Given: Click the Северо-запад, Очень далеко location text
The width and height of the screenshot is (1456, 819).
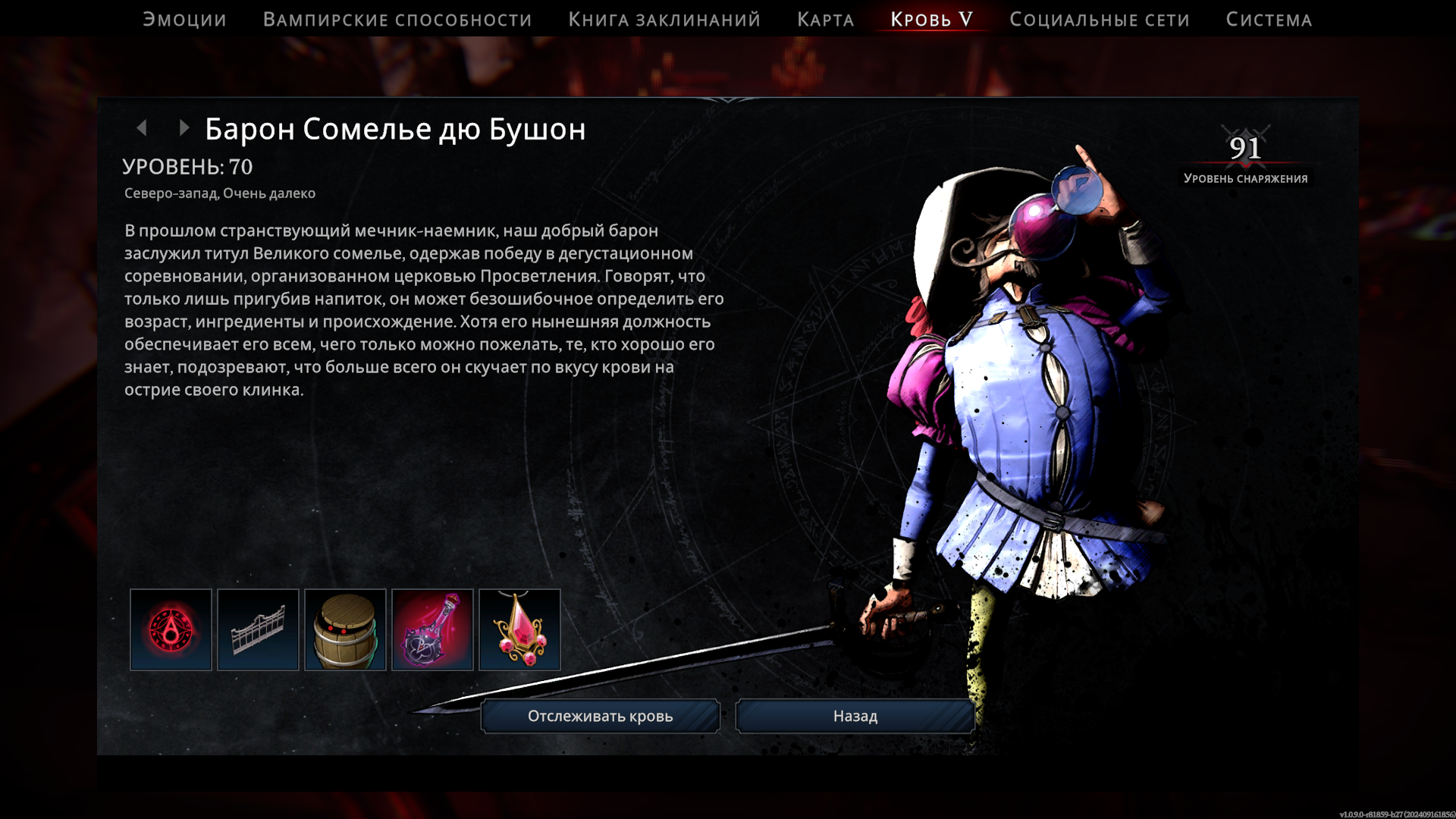Looking at the screenshot, I should tap(220, 193).
